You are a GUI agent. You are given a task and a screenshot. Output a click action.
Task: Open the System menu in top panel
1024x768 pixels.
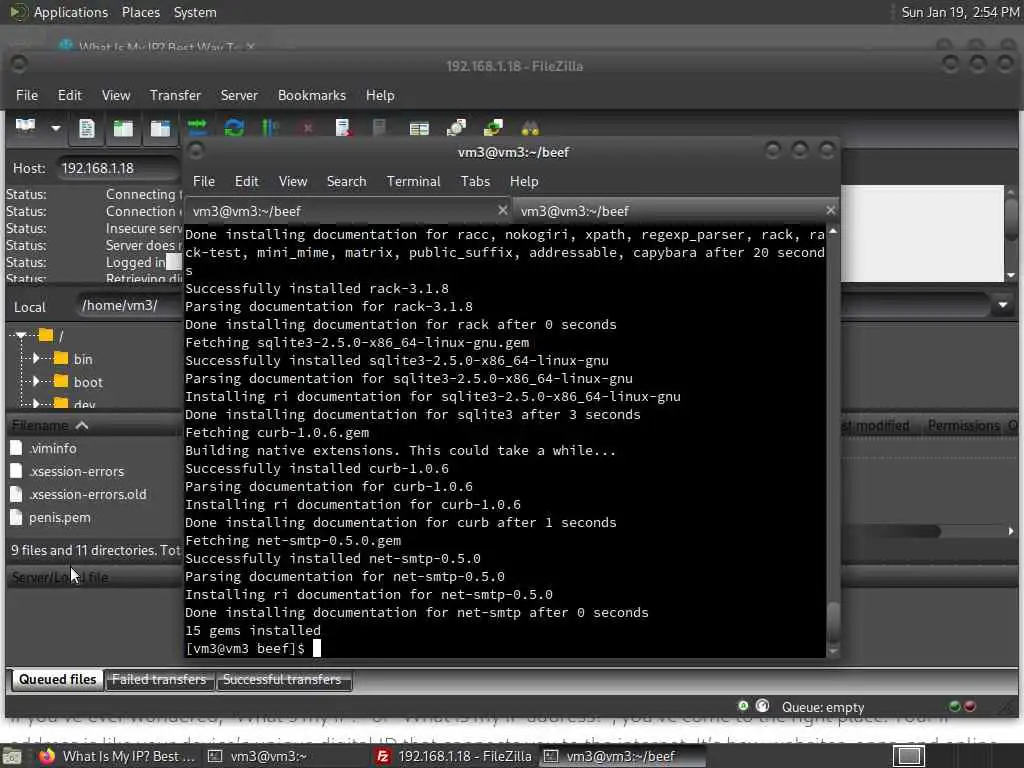[x=195, y=12]
